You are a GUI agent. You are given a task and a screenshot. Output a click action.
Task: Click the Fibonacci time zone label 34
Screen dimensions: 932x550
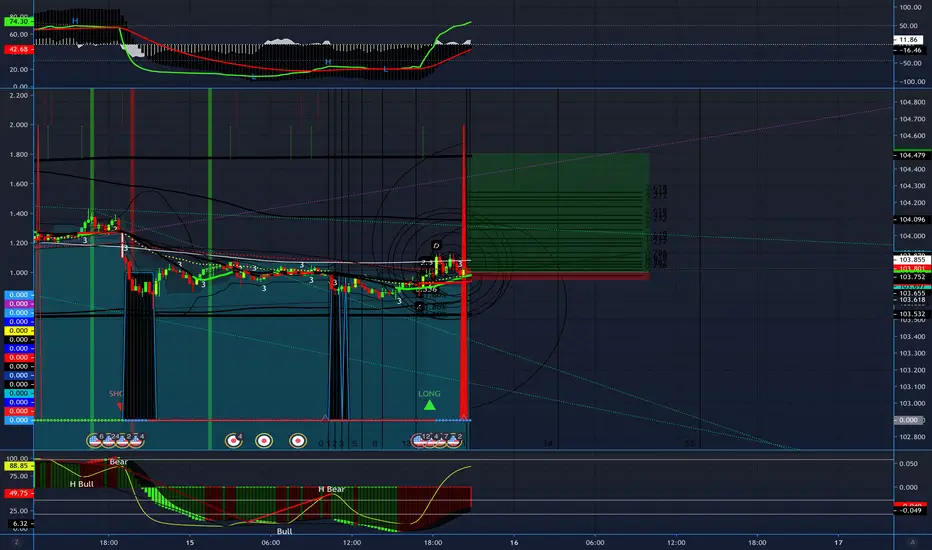[547, 444]
